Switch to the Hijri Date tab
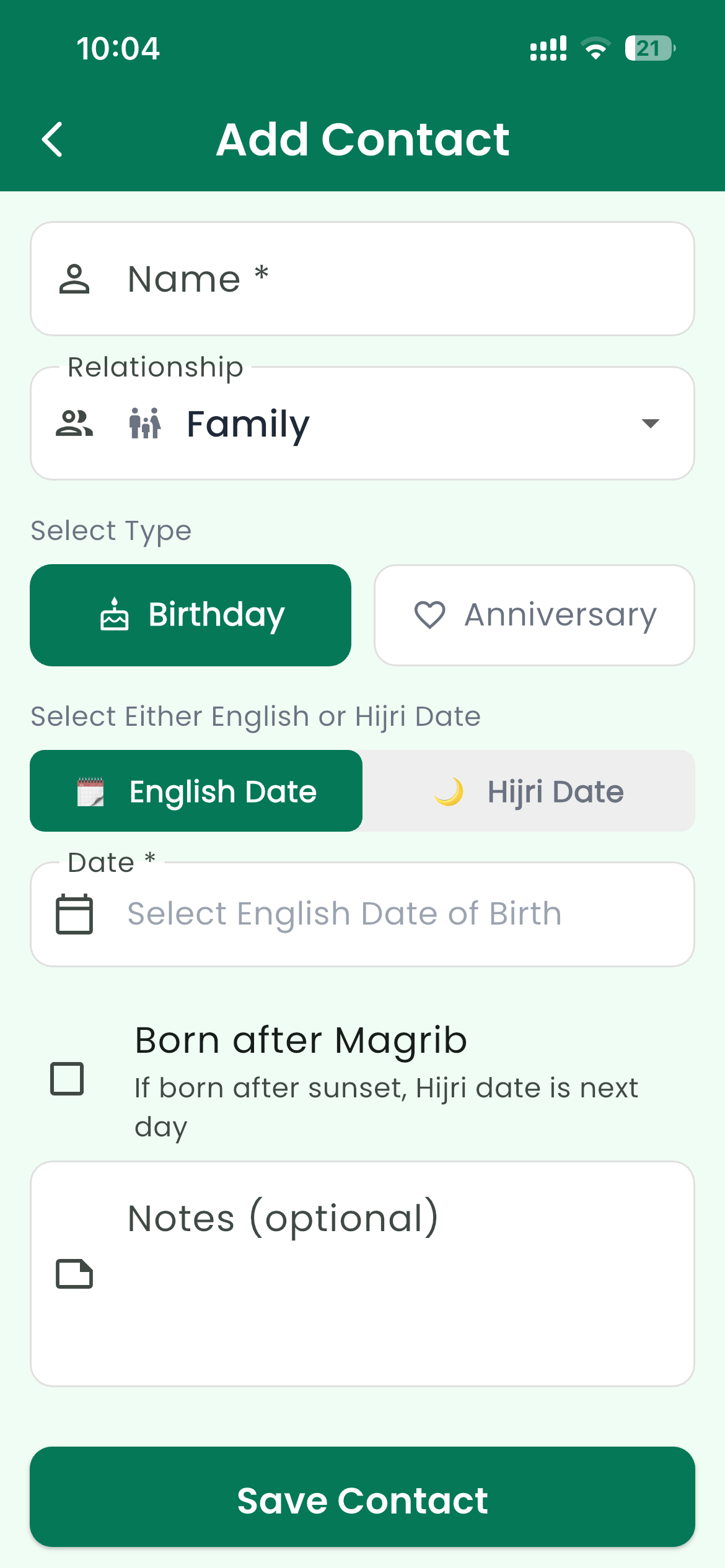Screen dimensions: 725x1568 click(529, 791)
